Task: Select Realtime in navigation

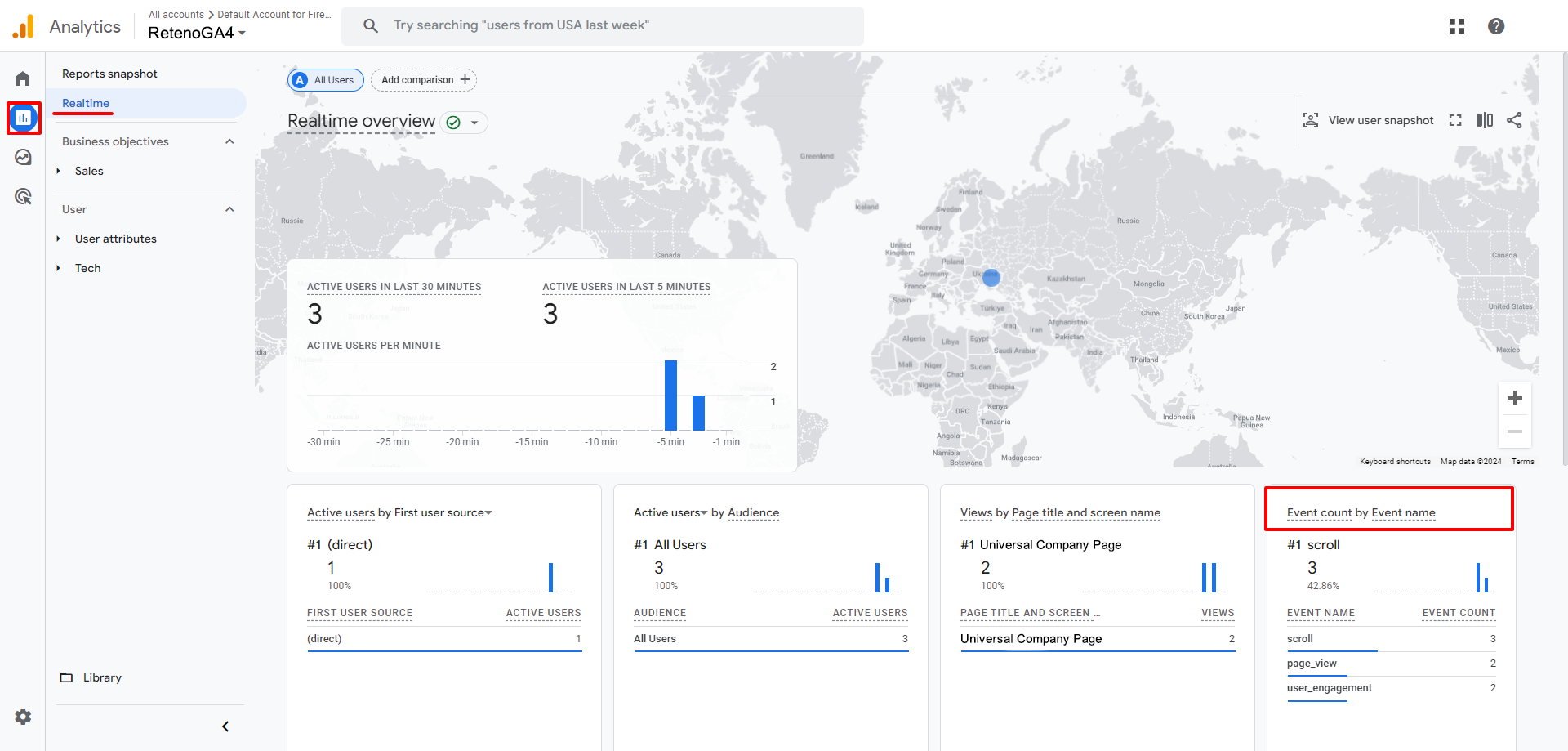Action: tap(86, 103)
